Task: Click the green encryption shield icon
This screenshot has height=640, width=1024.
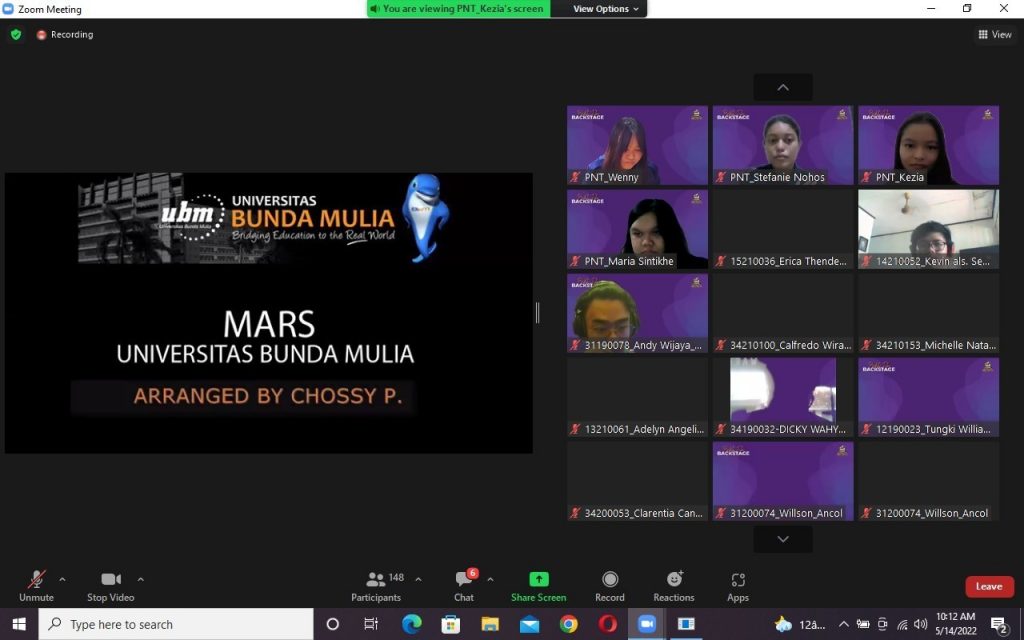Action: tap(16, 35)
